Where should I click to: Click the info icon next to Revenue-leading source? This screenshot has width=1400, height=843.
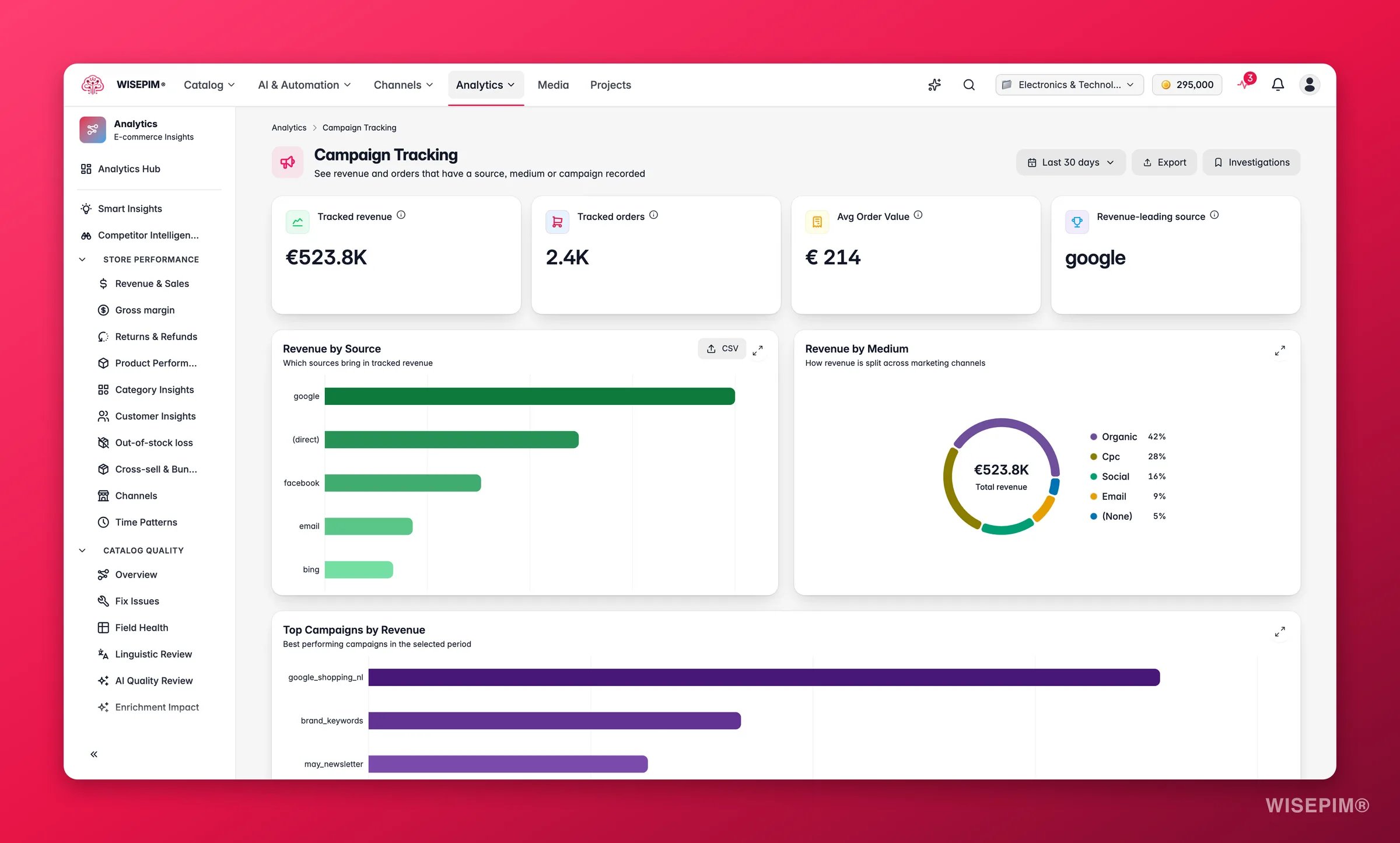pyautogui.click(x=1214, y=215)
